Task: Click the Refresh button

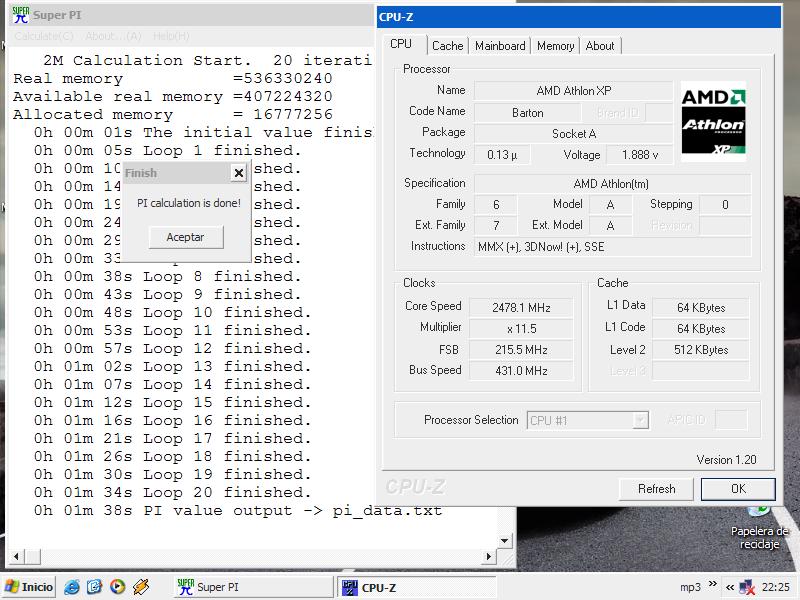Action: 656,489
